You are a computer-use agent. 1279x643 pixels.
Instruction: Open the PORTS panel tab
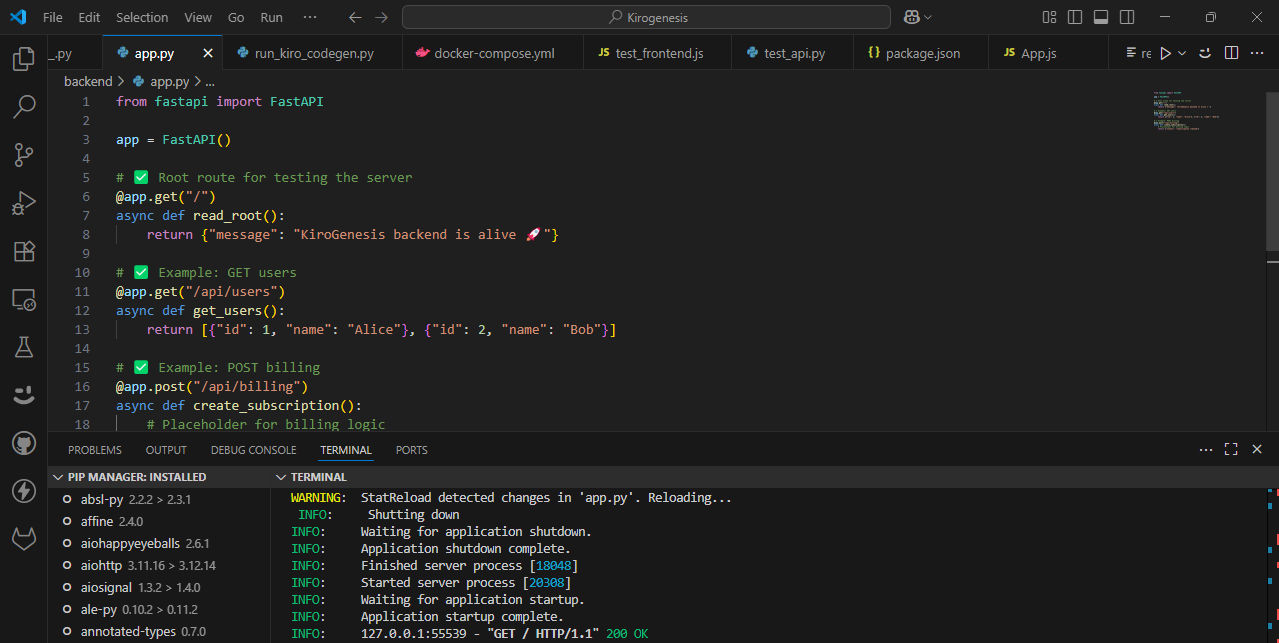(411, 450)
